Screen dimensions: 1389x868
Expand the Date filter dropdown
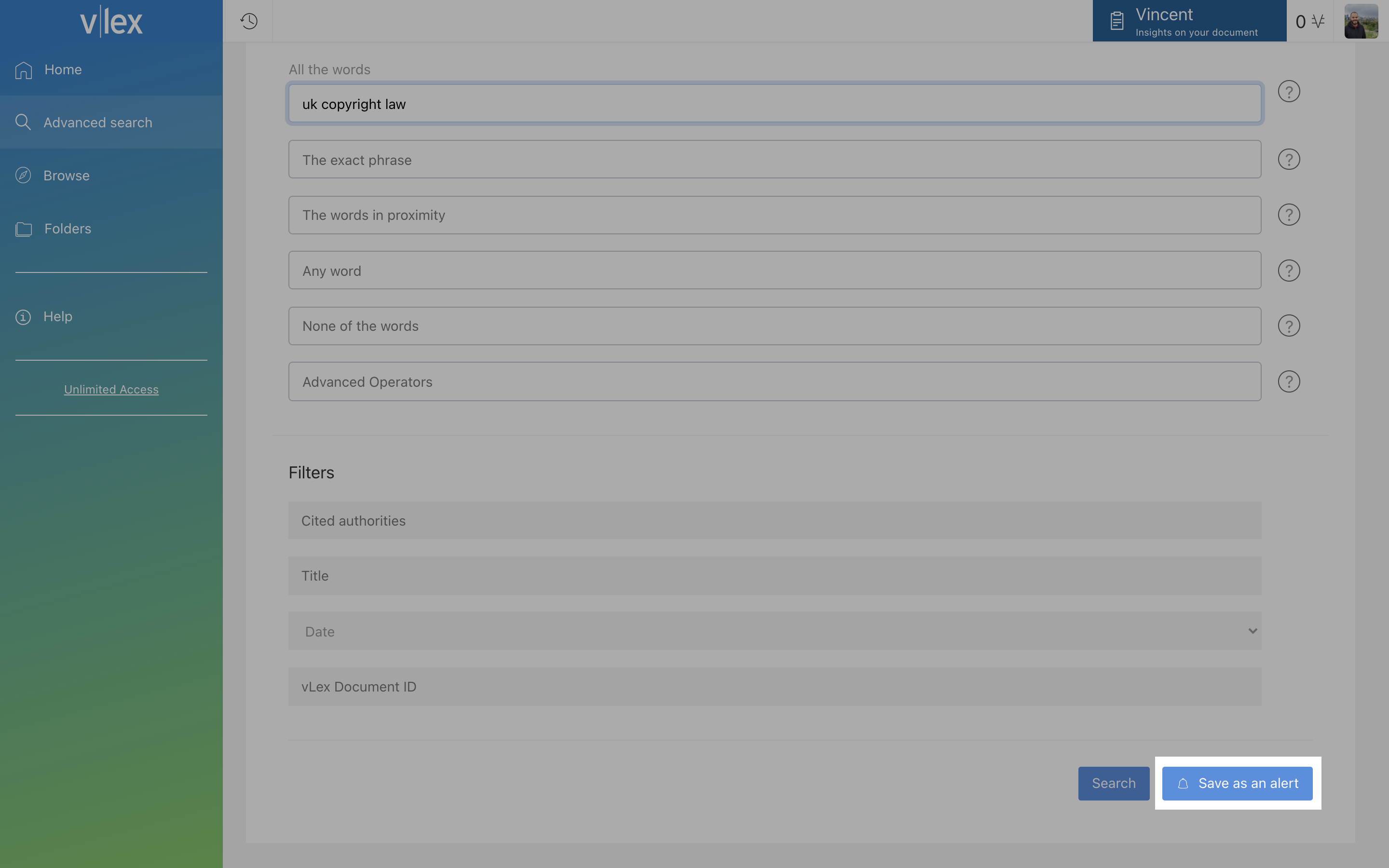pos(775,631)
